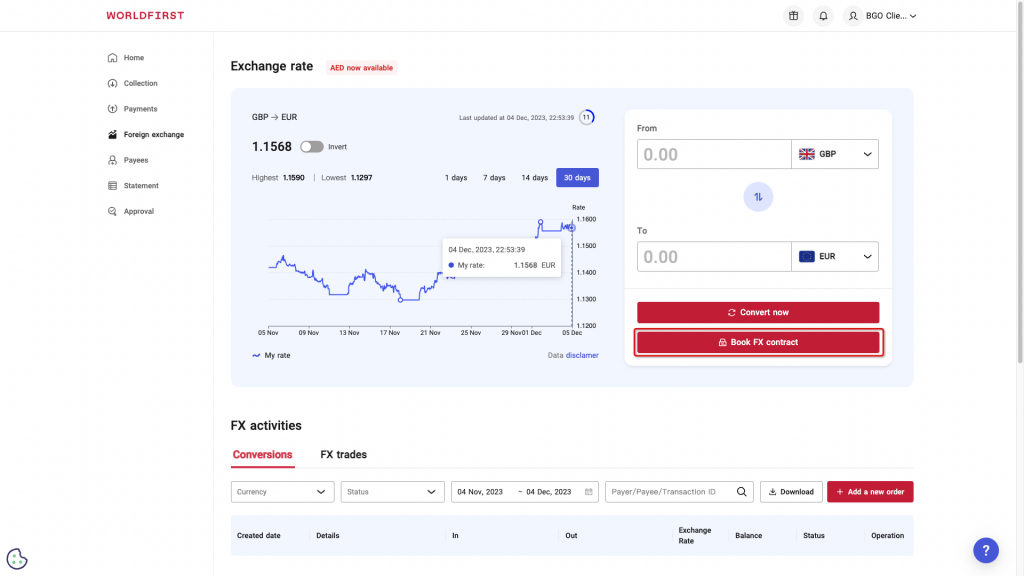Viewport: 1024px width, 576px height.
Task: Open Payees in the sidebar
Action: pyautogui.click(x=135, y=160)
